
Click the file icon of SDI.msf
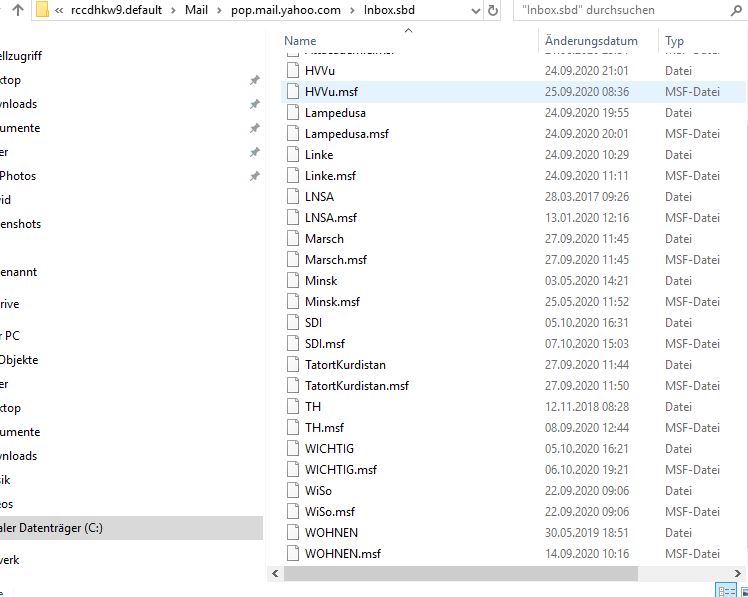pyautogui.click(x=293, y=344)
